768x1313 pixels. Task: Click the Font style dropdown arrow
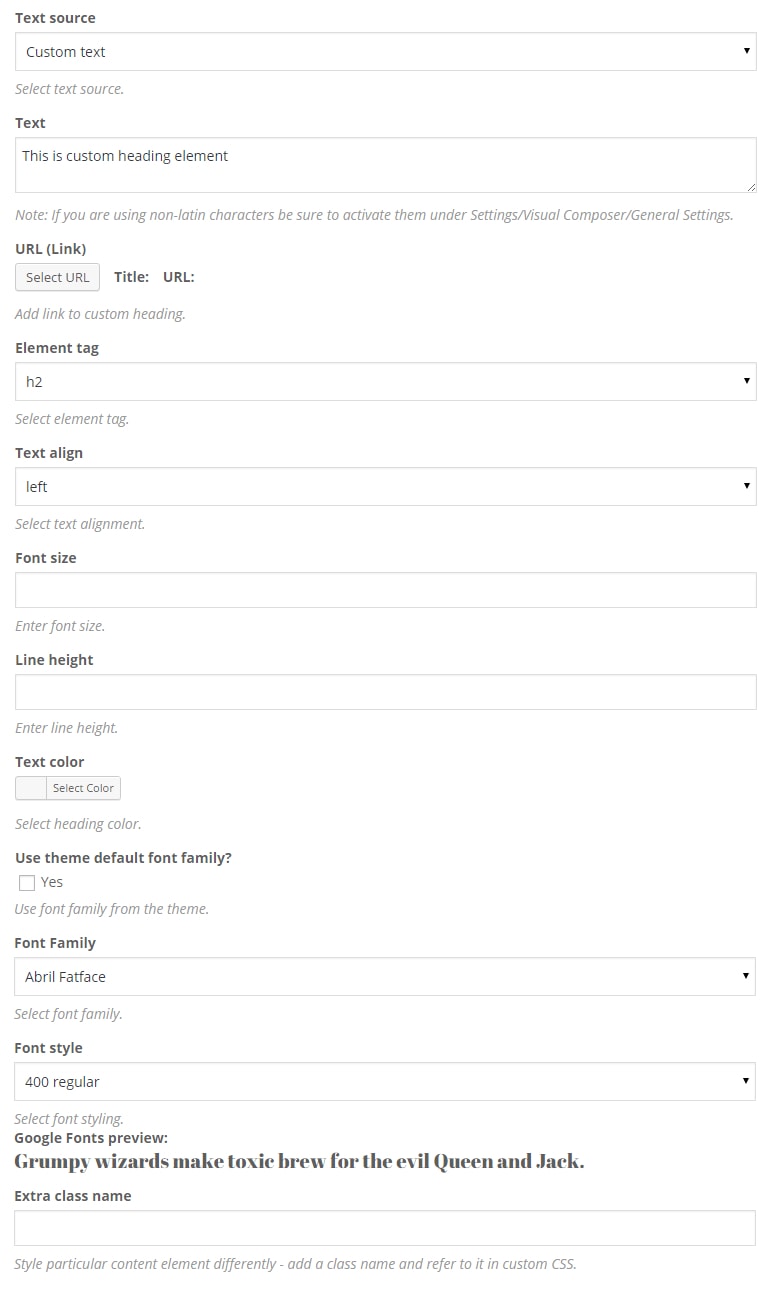745,1082
